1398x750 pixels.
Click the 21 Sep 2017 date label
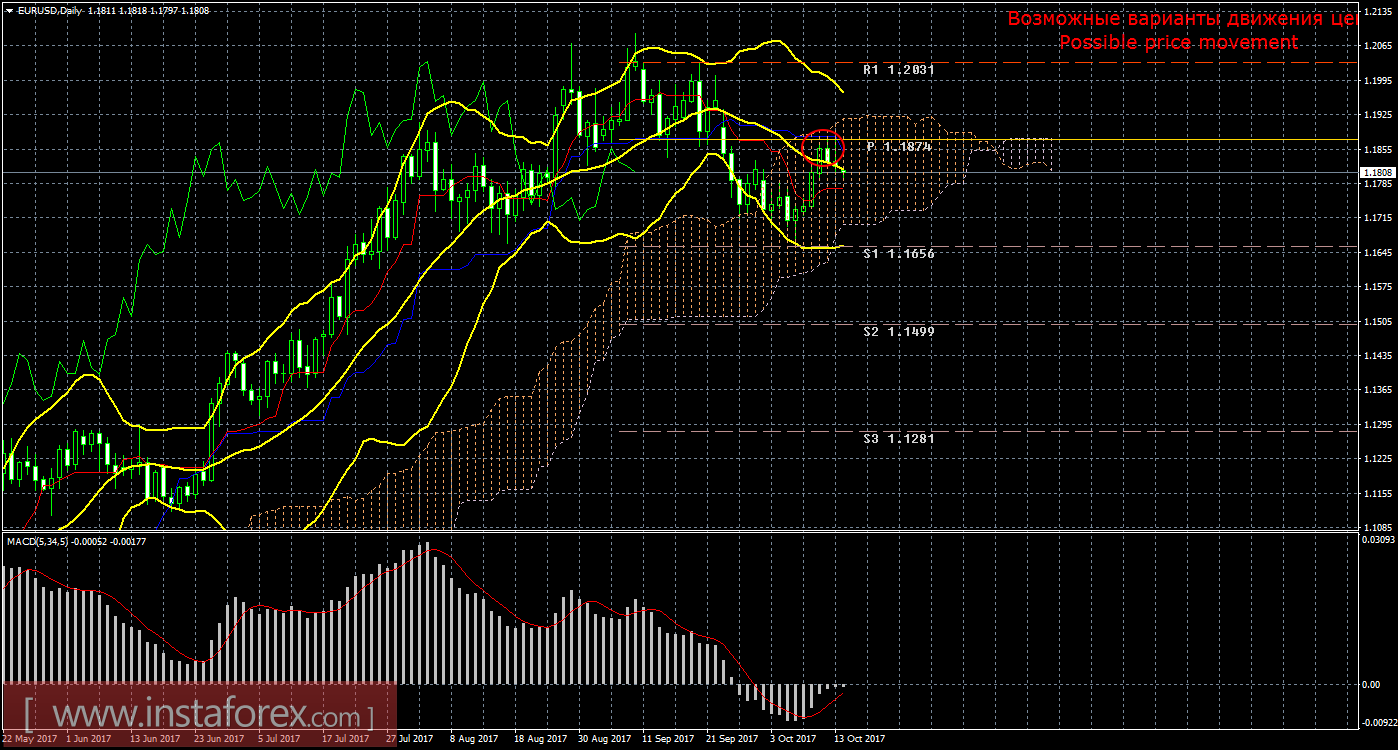733,739
